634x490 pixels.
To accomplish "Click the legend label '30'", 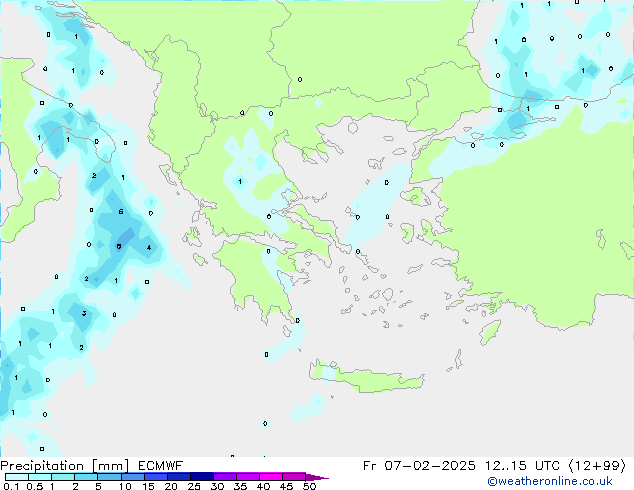I will click(x=217, y=486).
